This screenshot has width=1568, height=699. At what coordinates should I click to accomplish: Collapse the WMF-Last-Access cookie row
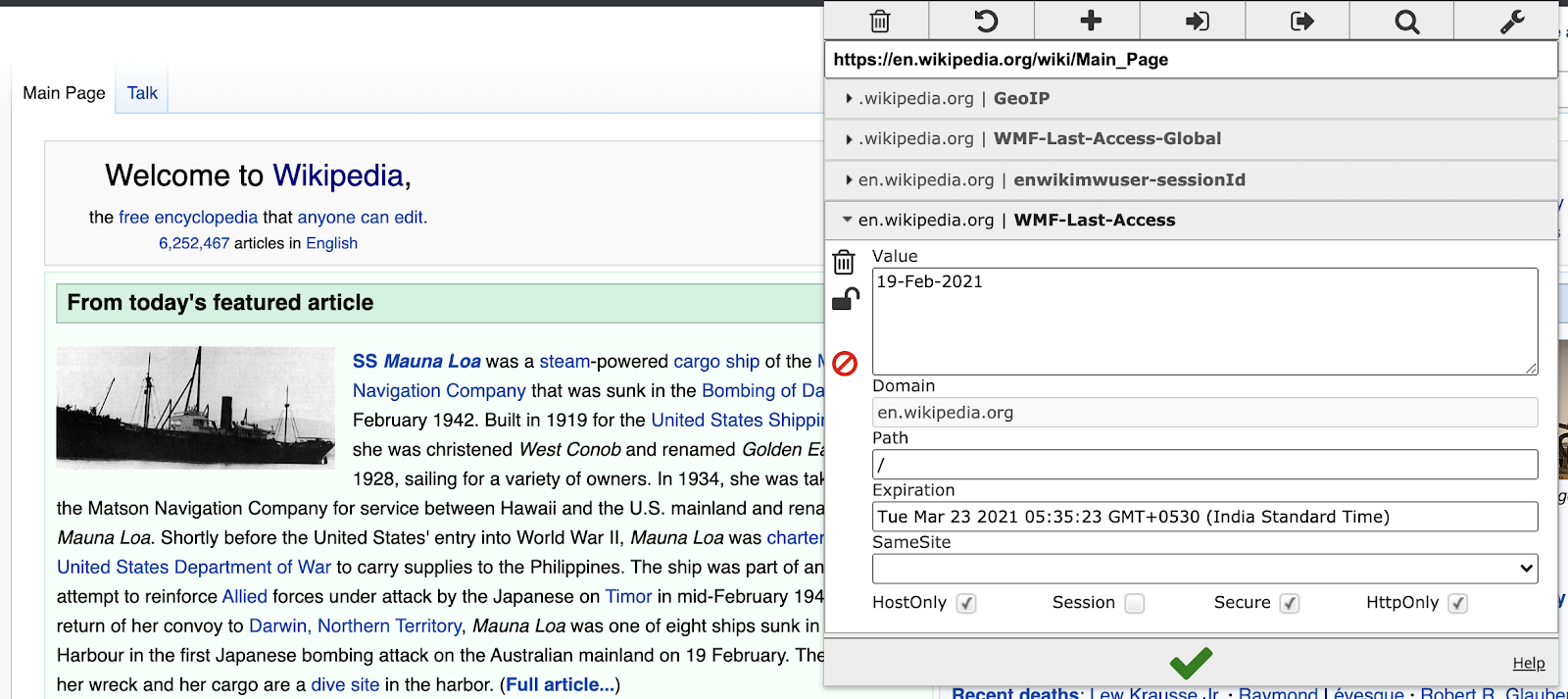click(1191, 221)
